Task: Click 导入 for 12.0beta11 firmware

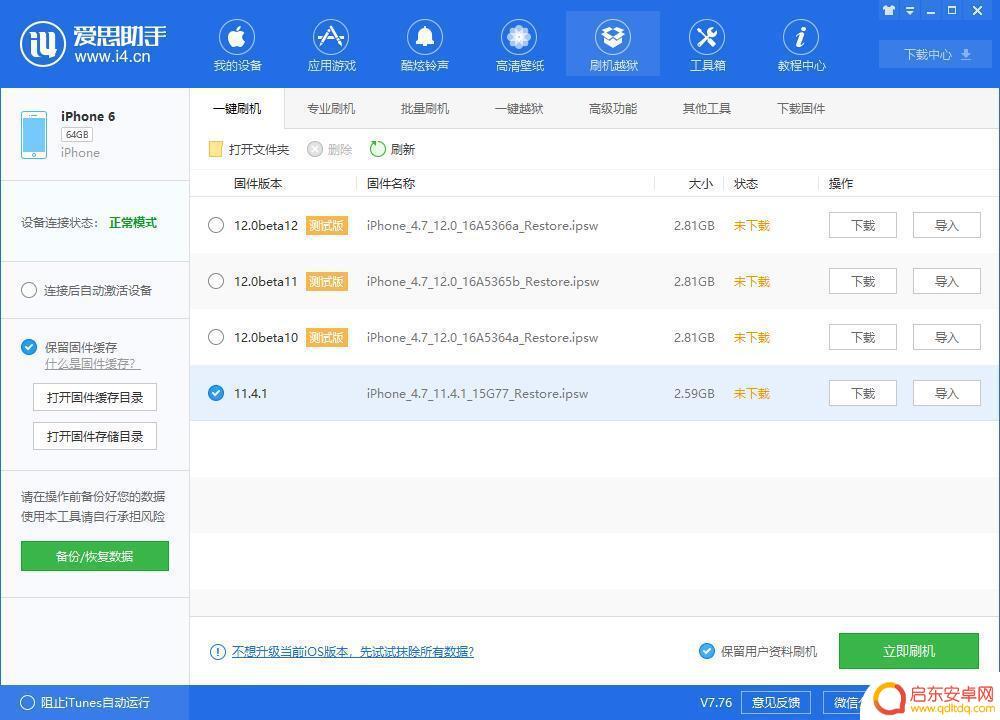Action: (x=946, y=281)
